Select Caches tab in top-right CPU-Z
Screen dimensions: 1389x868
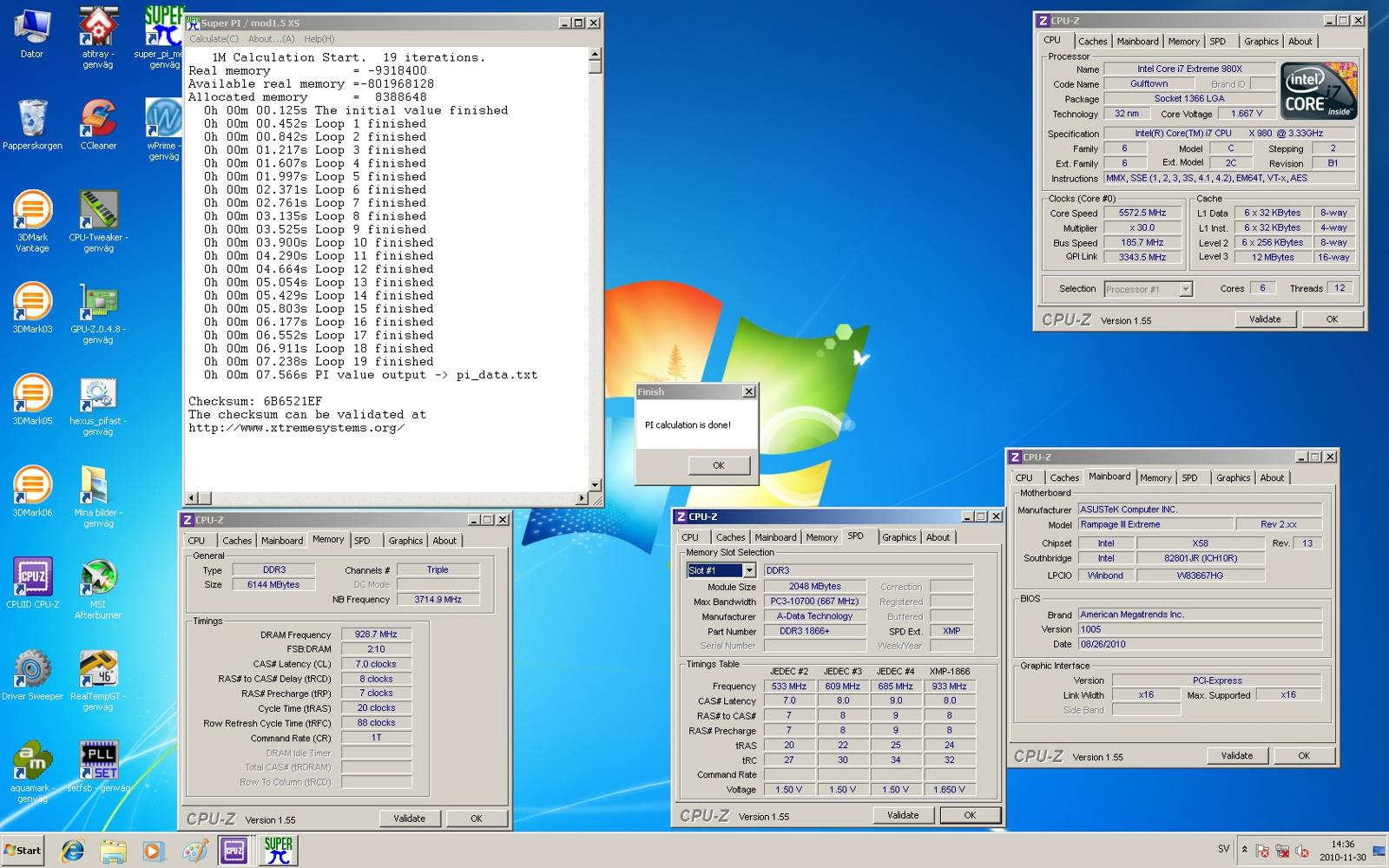(x=1092, y=42)
